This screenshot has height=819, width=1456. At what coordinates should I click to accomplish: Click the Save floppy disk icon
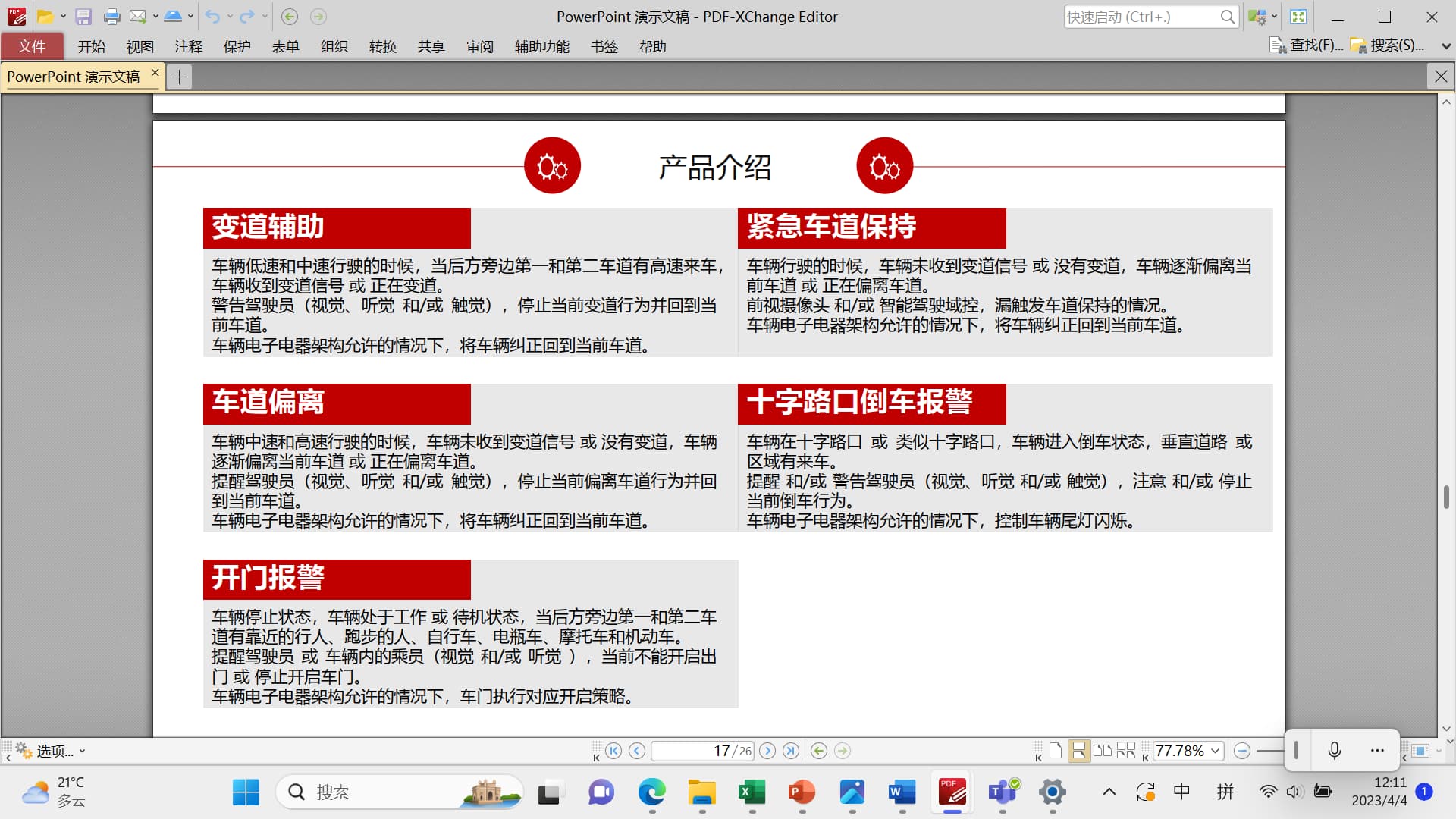[83, 17]
